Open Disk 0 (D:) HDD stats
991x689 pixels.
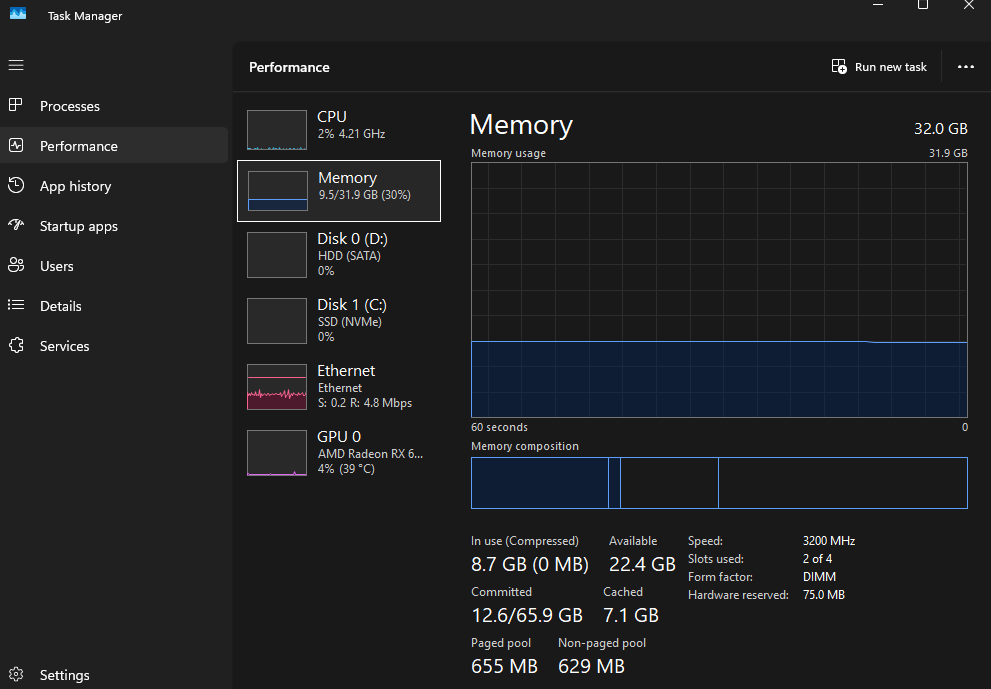point(338,254)
